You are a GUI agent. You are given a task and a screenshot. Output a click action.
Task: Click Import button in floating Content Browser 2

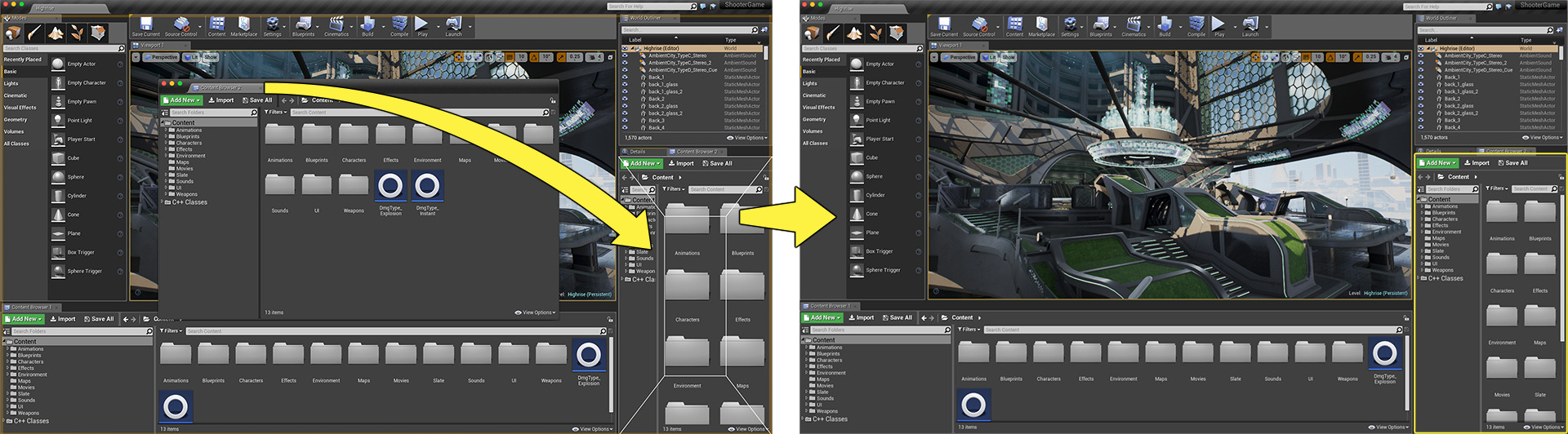coord(220,100)
